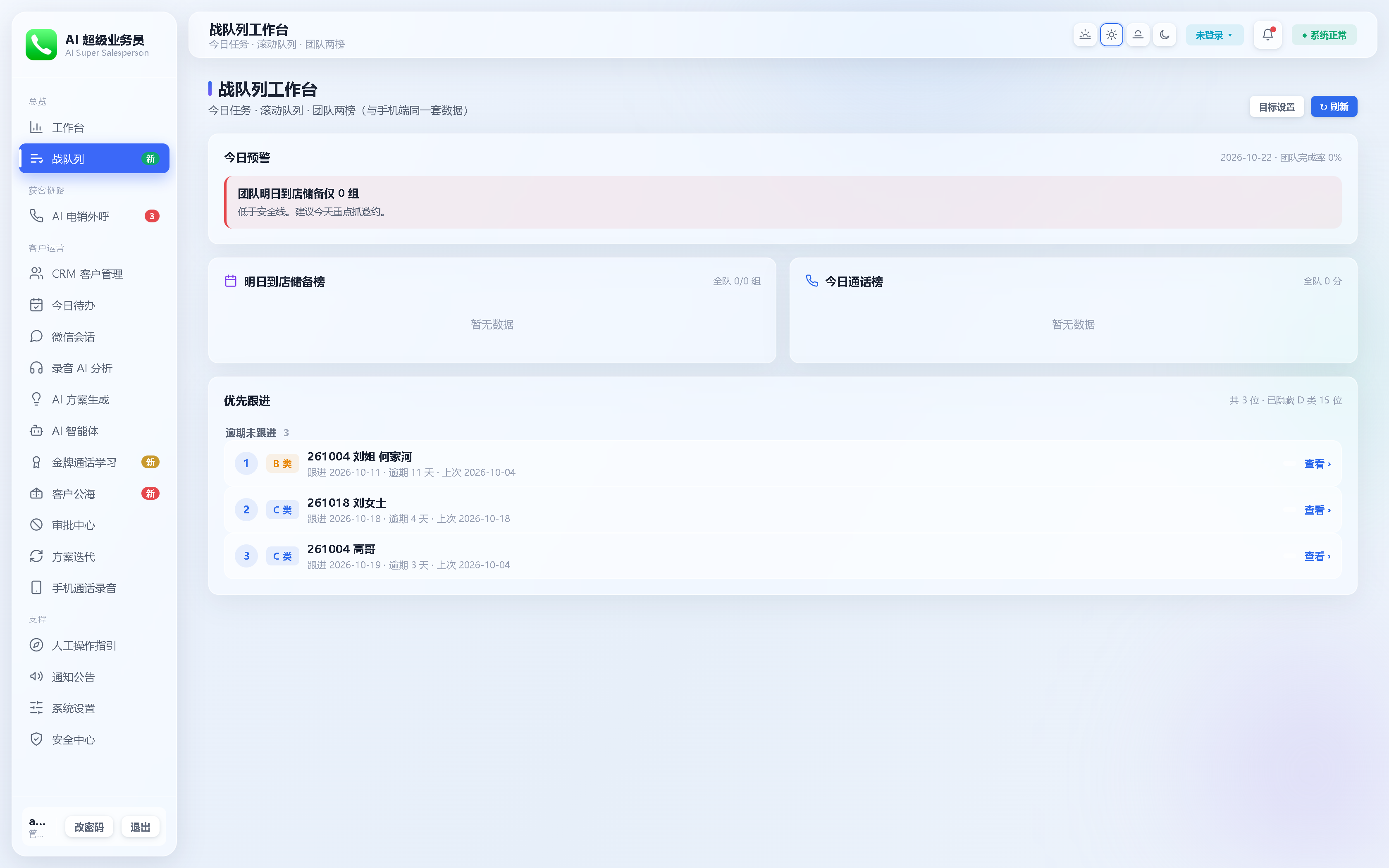The image size is (1389, 868).
Task: Open 通知公告 speaker icon item
Action: click(x=94, y=677)
